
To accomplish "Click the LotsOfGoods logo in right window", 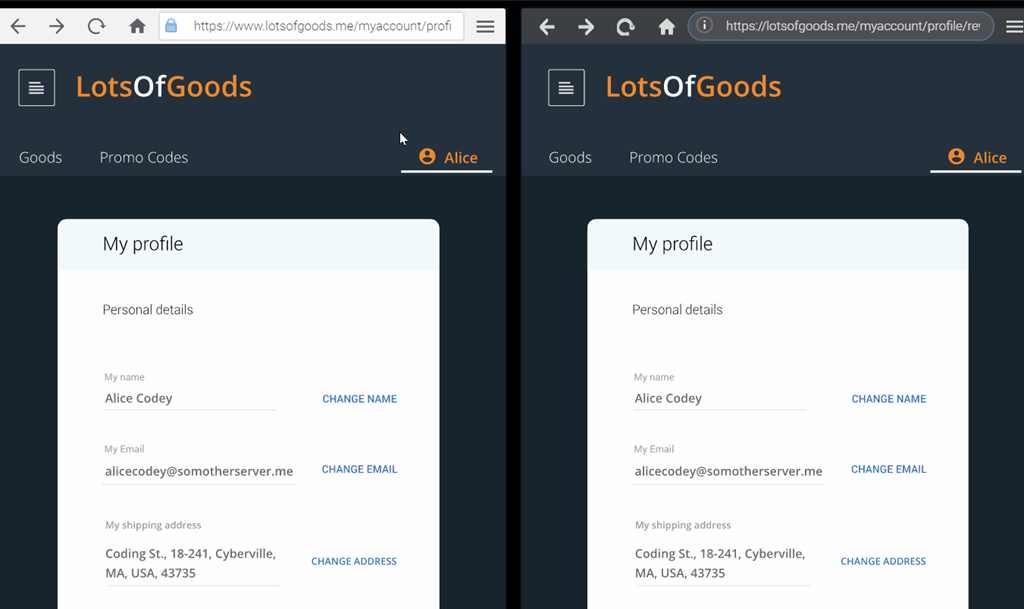I will click(x=693, y=87).
